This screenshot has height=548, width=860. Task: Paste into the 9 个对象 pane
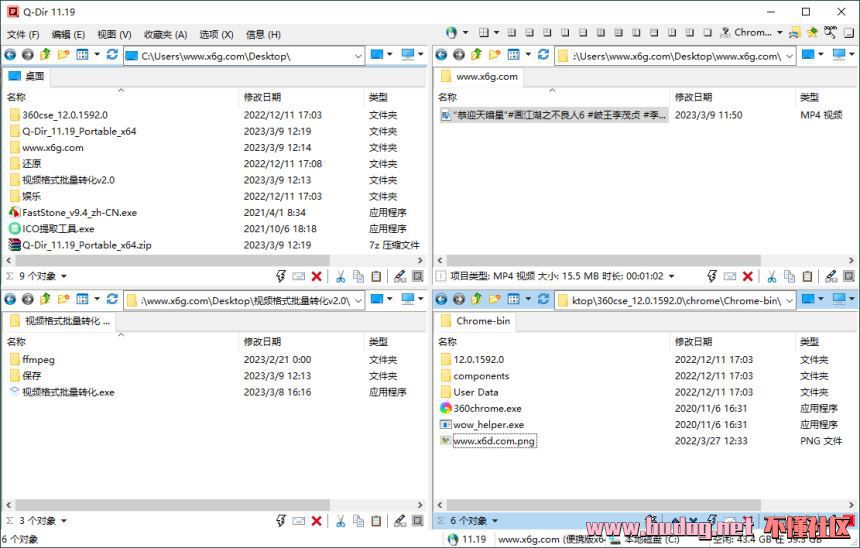point(376,276)
